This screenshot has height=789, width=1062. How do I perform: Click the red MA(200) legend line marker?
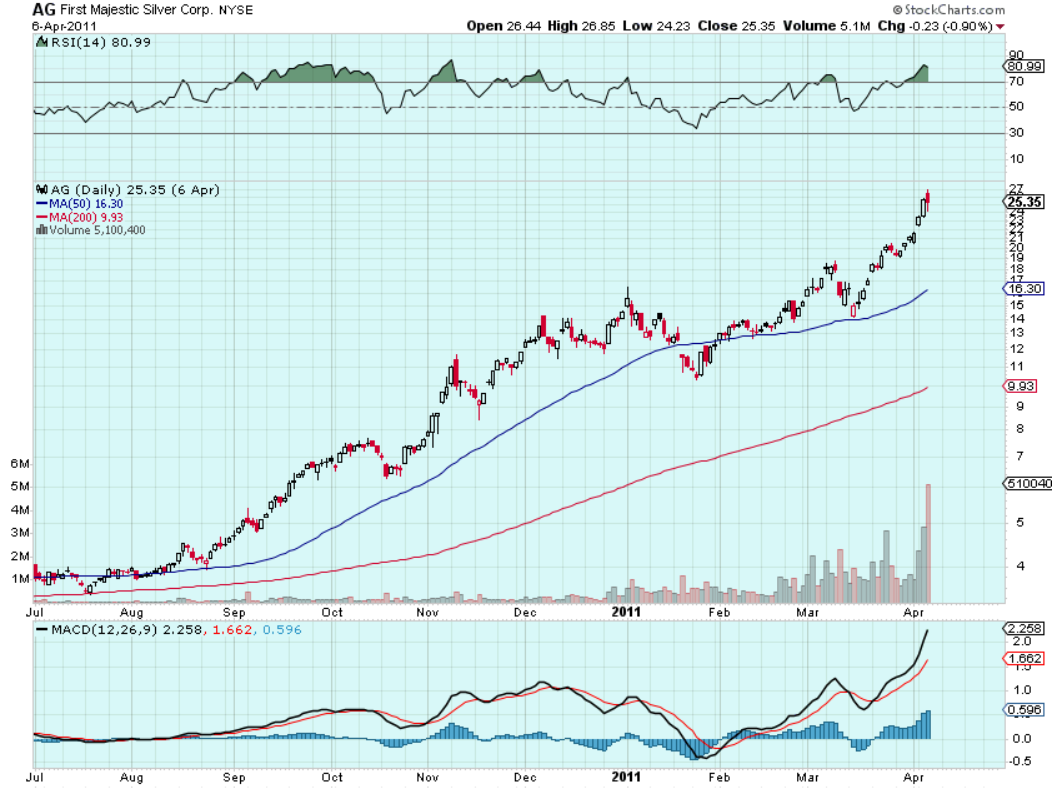[x=41, y=217]
